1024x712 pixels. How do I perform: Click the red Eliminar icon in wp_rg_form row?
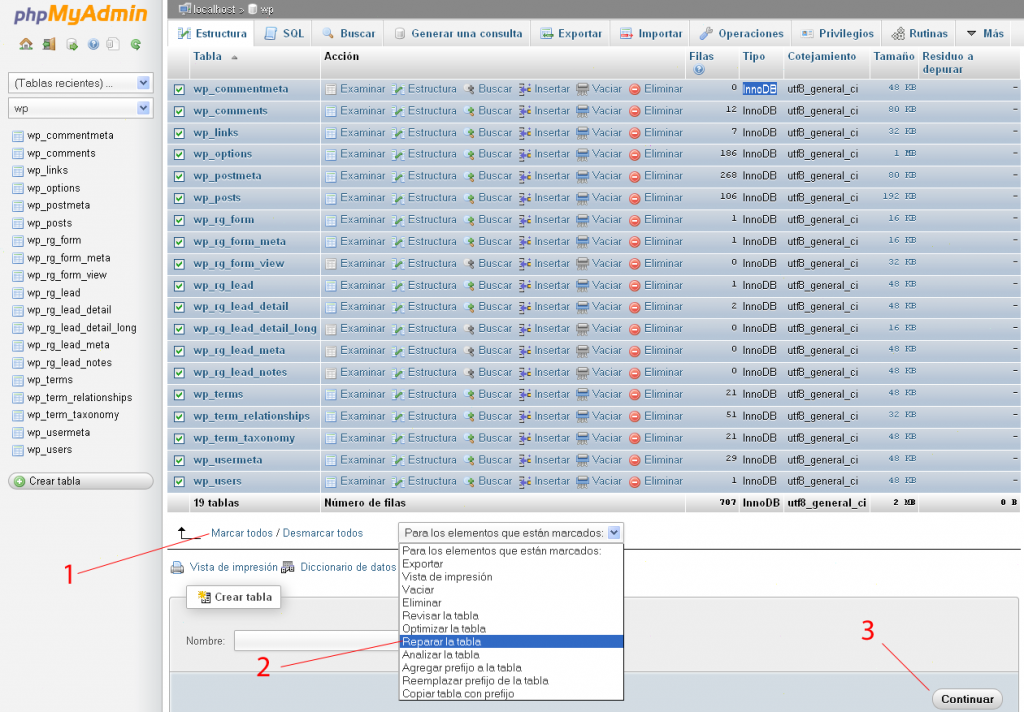635,220
